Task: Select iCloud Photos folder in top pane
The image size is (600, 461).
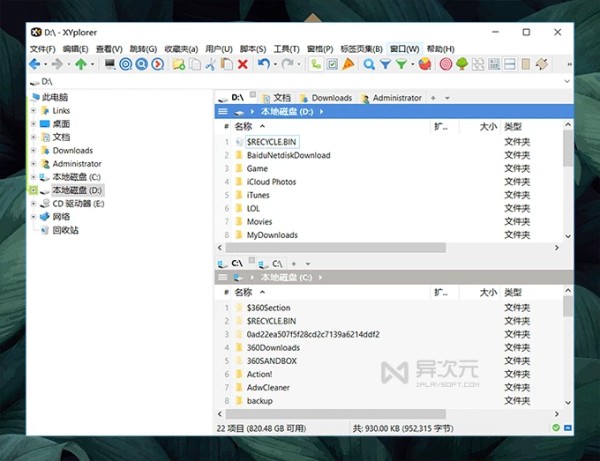Action: pyautogui.click(x=271, y=182)
